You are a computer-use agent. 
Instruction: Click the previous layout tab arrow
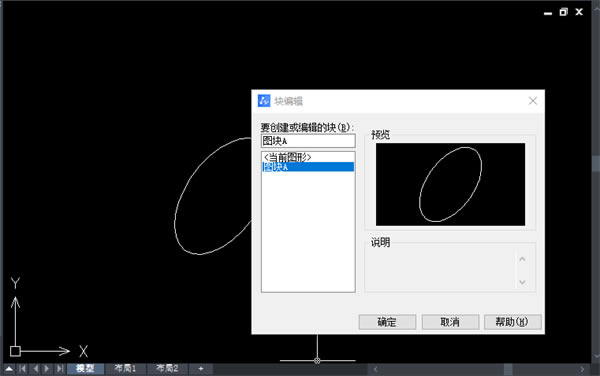click(x=35, y=369)
